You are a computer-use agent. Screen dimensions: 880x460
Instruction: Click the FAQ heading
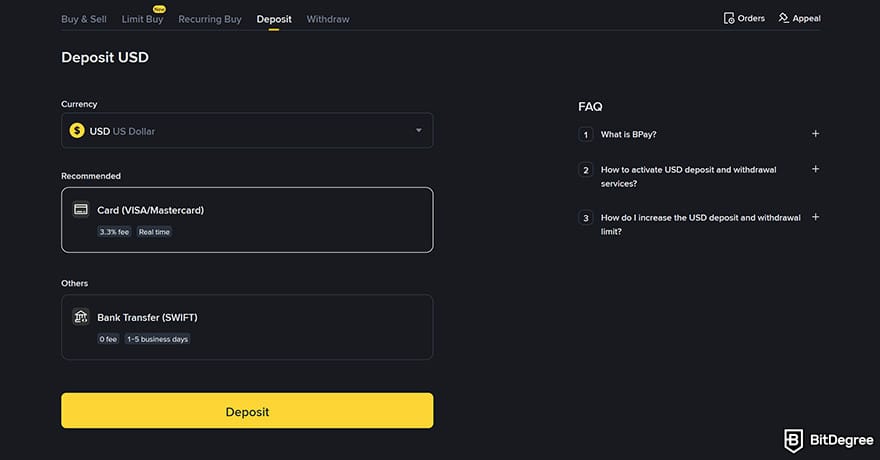tap(590, 107)
